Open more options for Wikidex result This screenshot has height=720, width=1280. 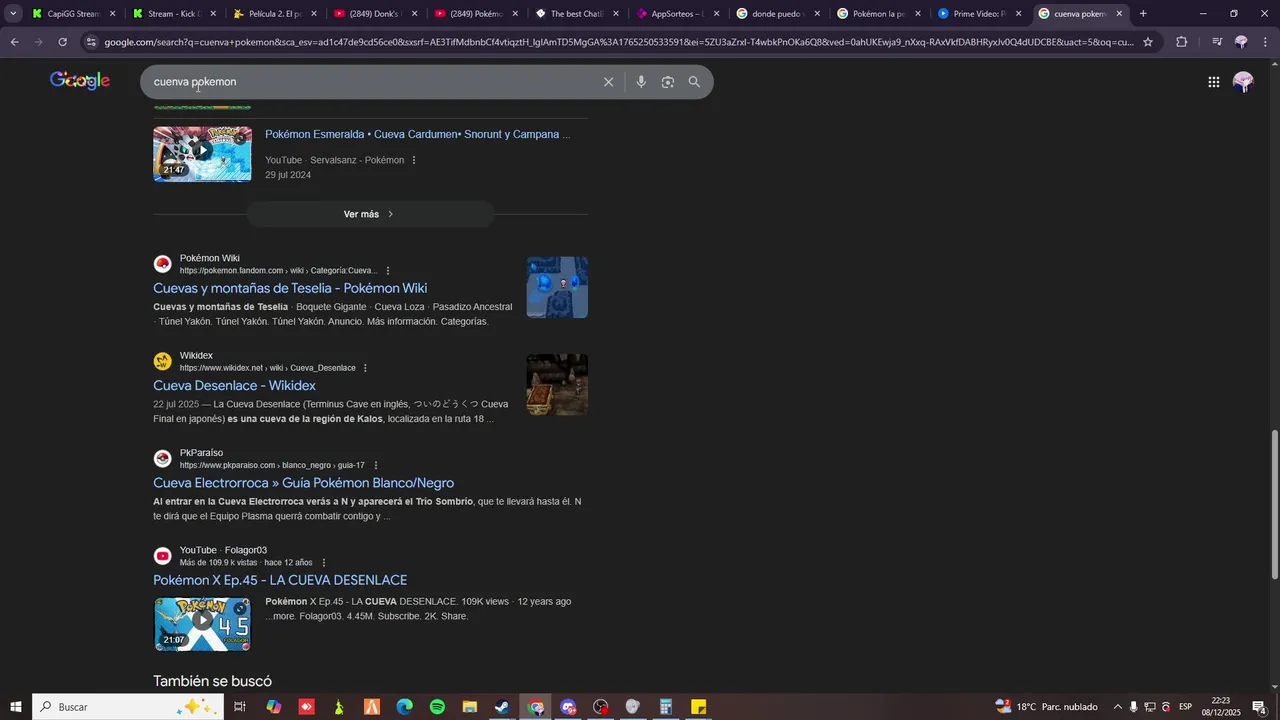pyautogui.click(x=365, y=368)
